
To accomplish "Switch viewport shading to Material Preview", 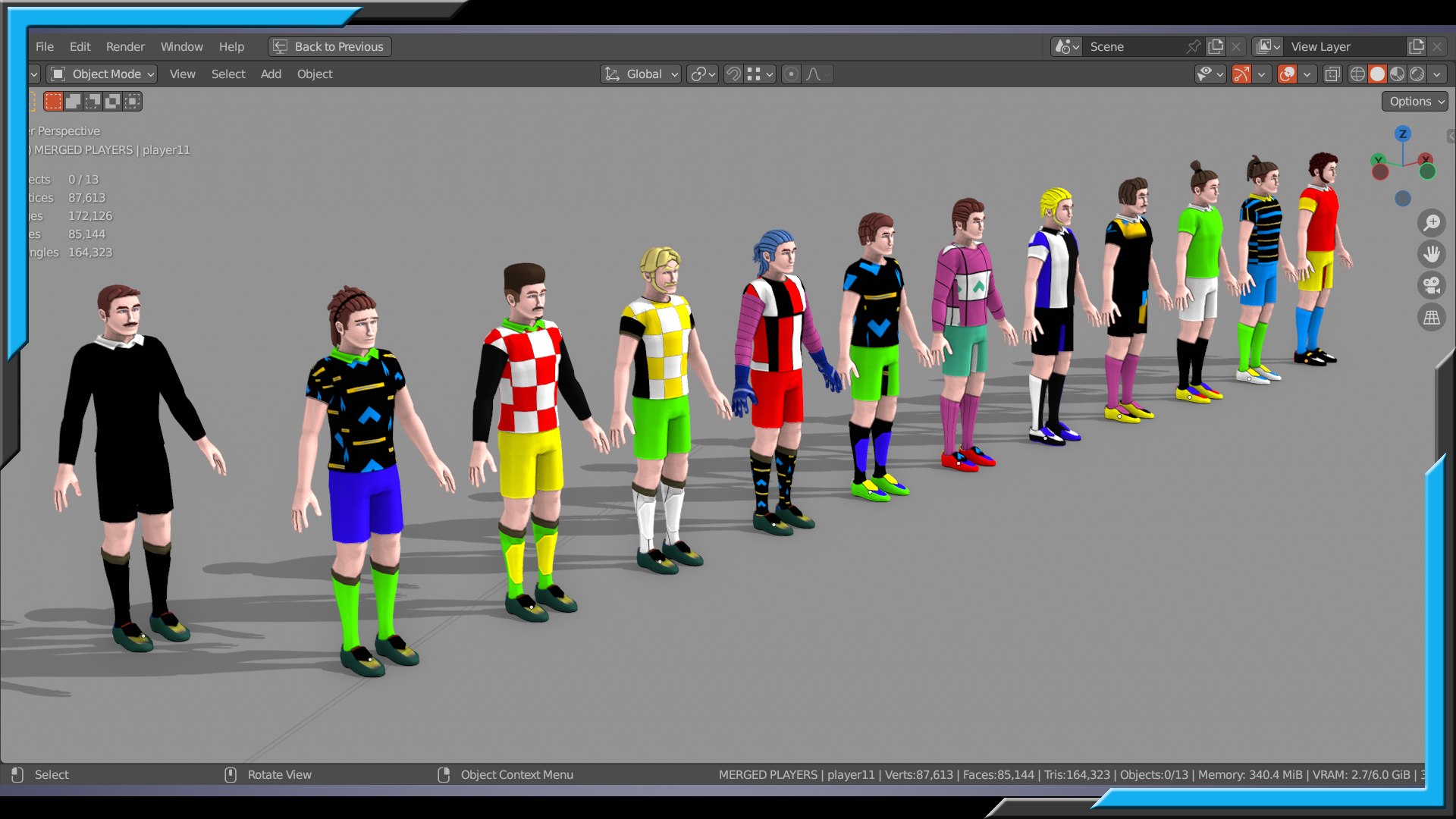I will pos(1397,74).
